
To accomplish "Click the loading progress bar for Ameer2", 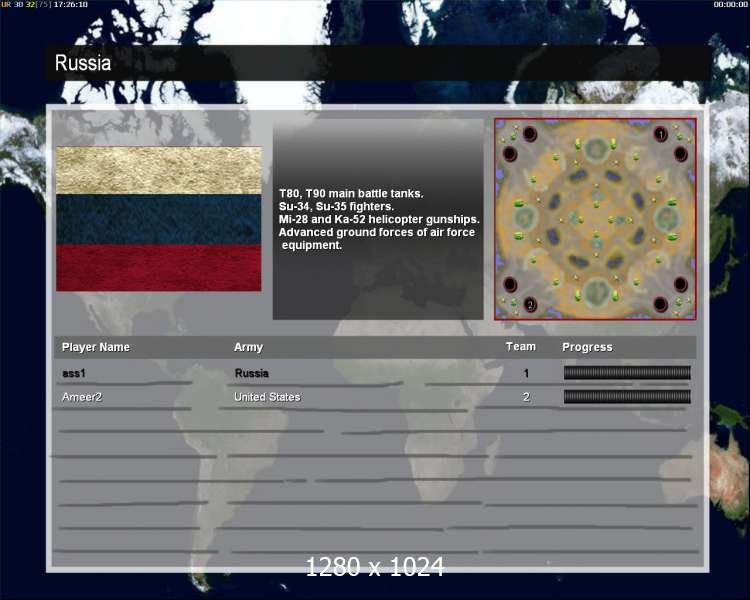I will tap(627, 396).
